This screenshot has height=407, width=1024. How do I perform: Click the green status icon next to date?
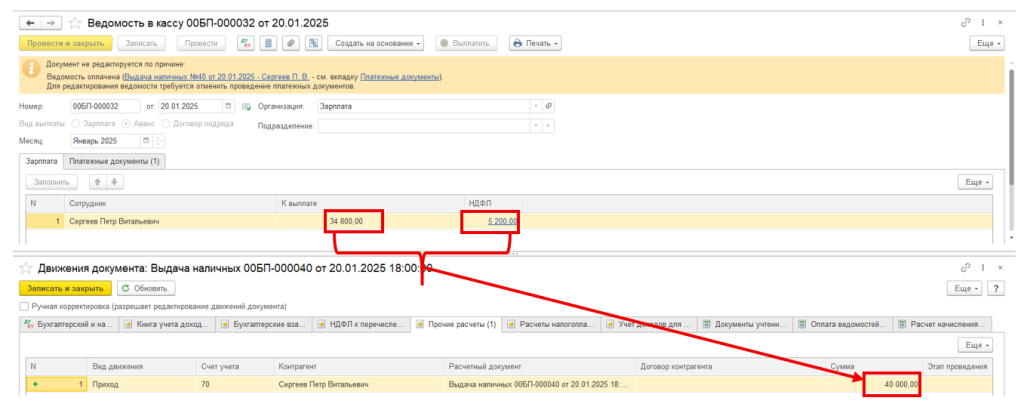pyautogui.click(x=246, y=106)
